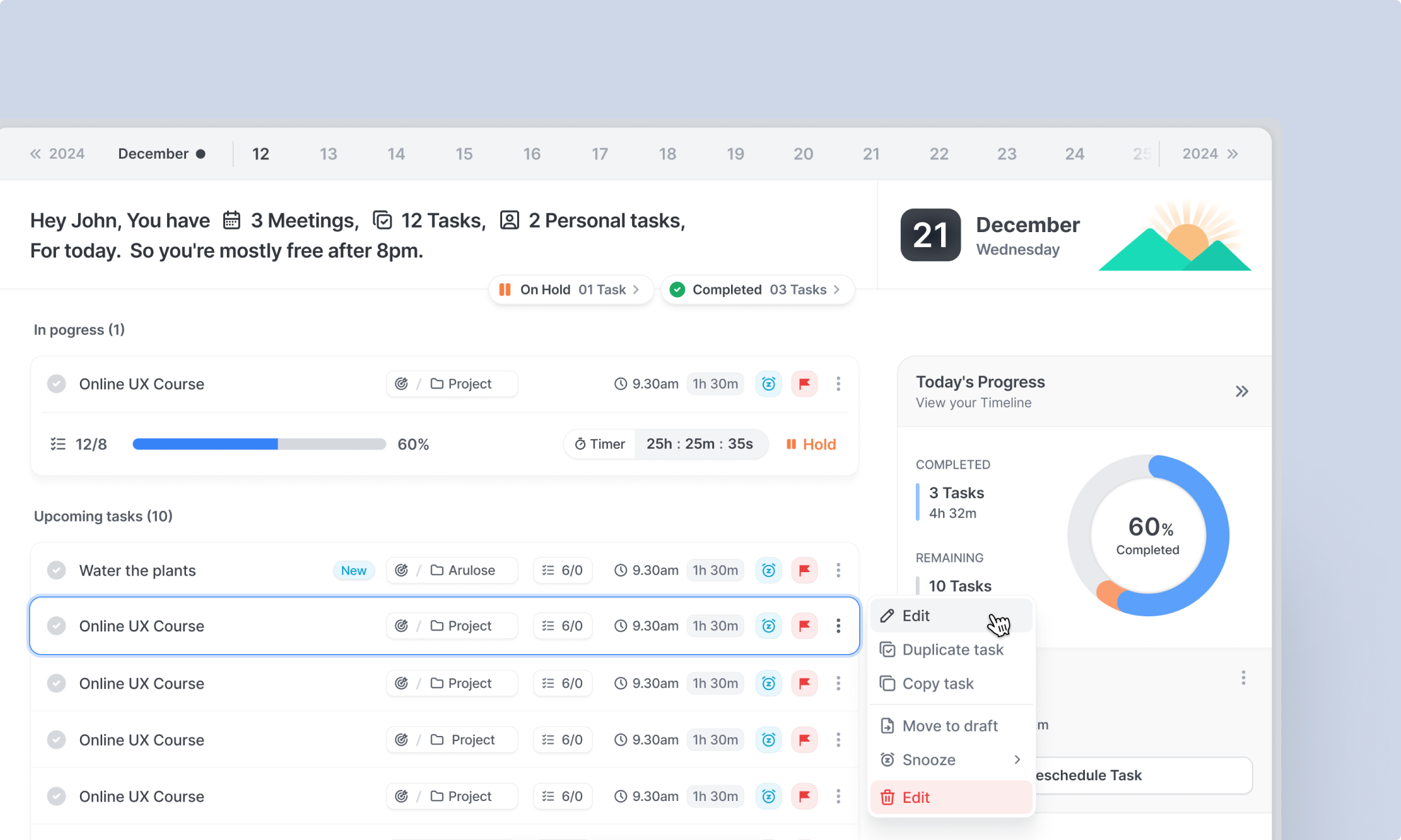The width and height of the screenshot is (1401, 840).
Task: Open Completed 03 Tasks pill
Action: [757, 289]
